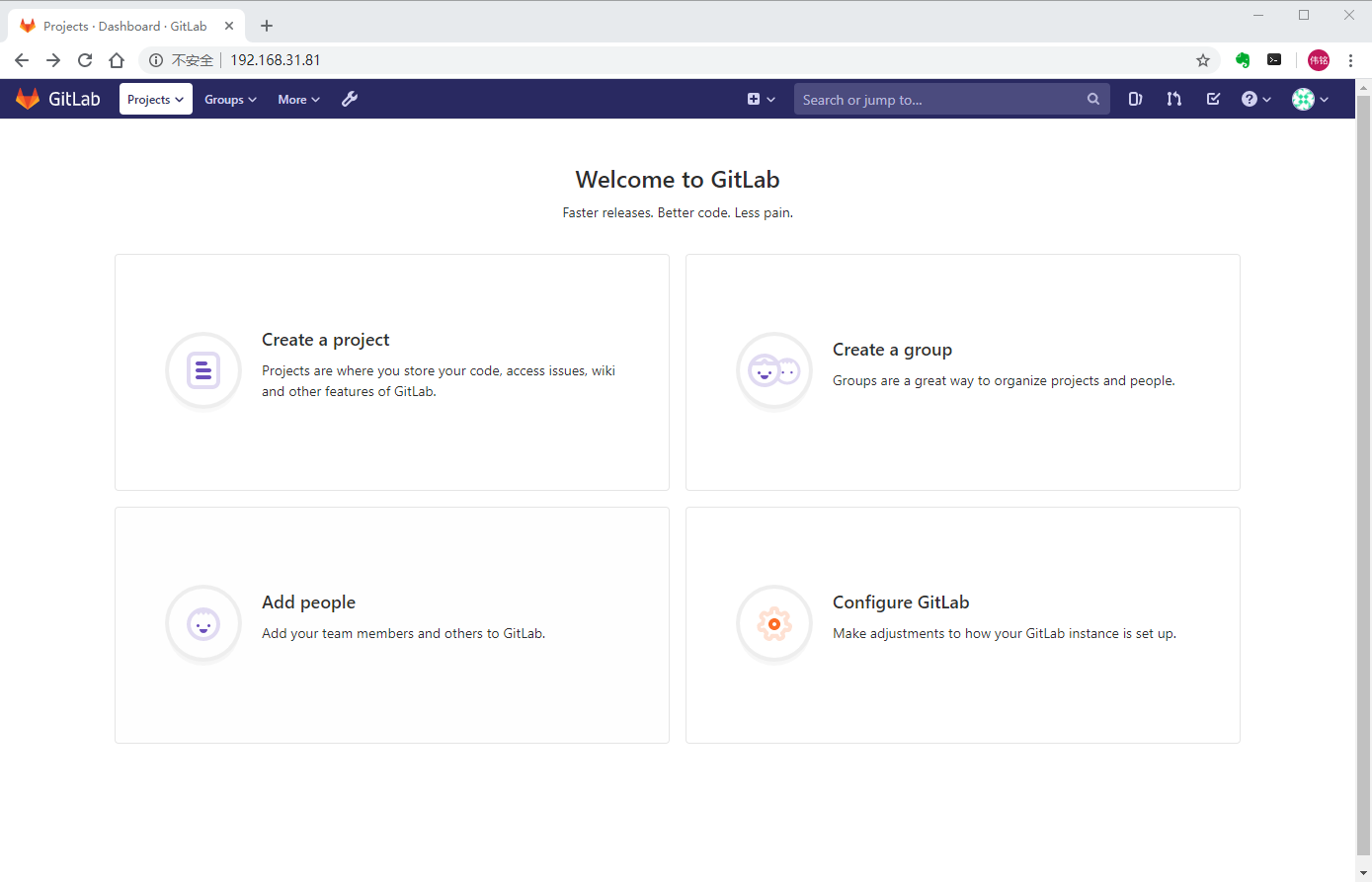
Task: Close the Projects Dashboard GitLab tab
Action: click(x=229, y=26)
